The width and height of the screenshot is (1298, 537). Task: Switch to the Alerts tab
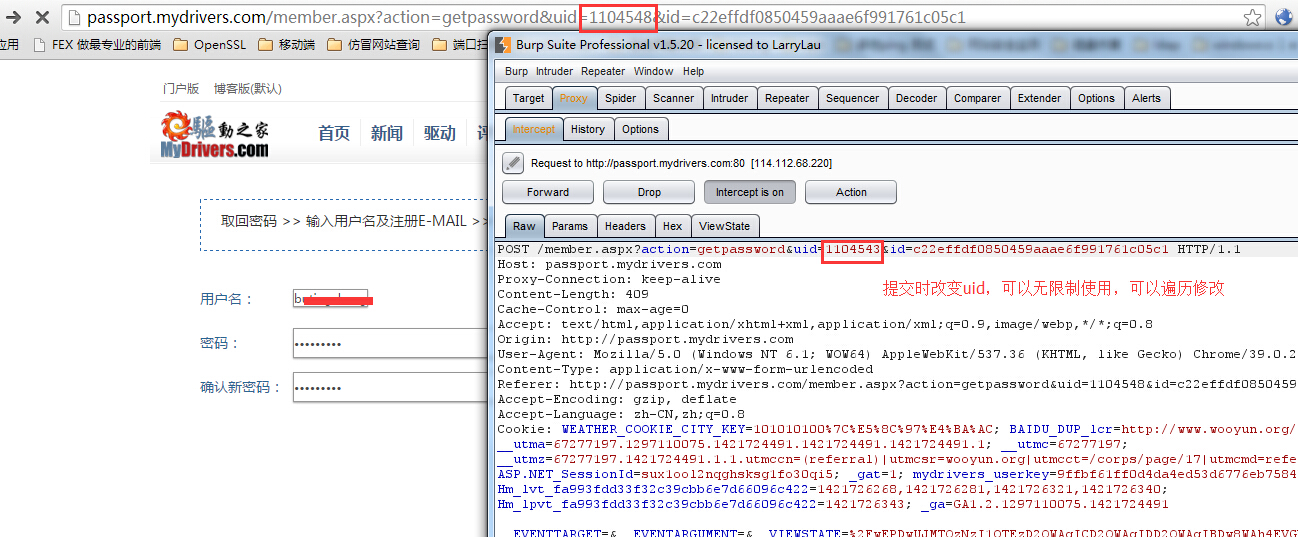(x=1146, y=98)
